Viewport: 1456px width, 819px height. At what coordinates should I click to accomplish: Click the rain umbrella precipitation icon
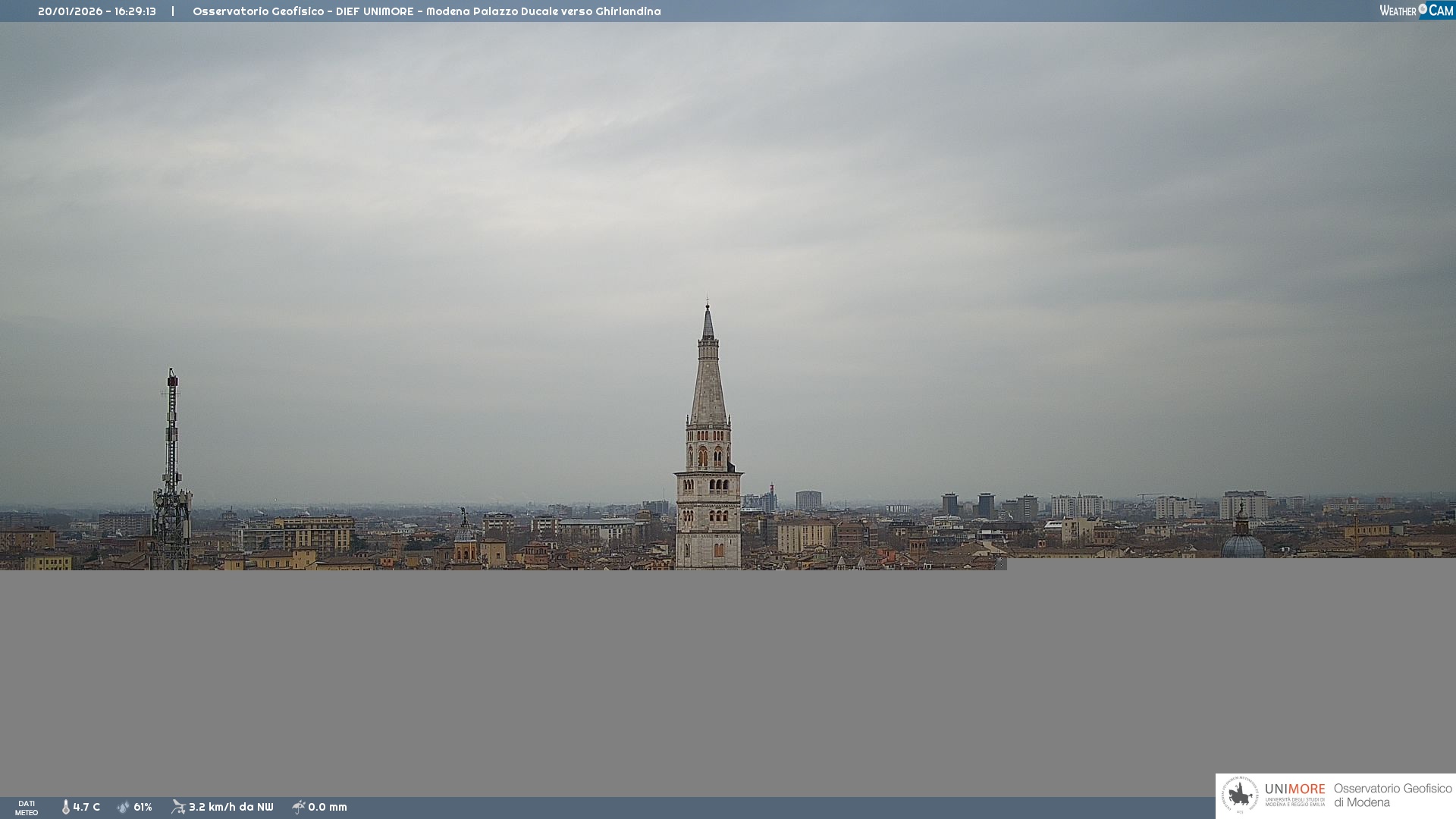299,807
